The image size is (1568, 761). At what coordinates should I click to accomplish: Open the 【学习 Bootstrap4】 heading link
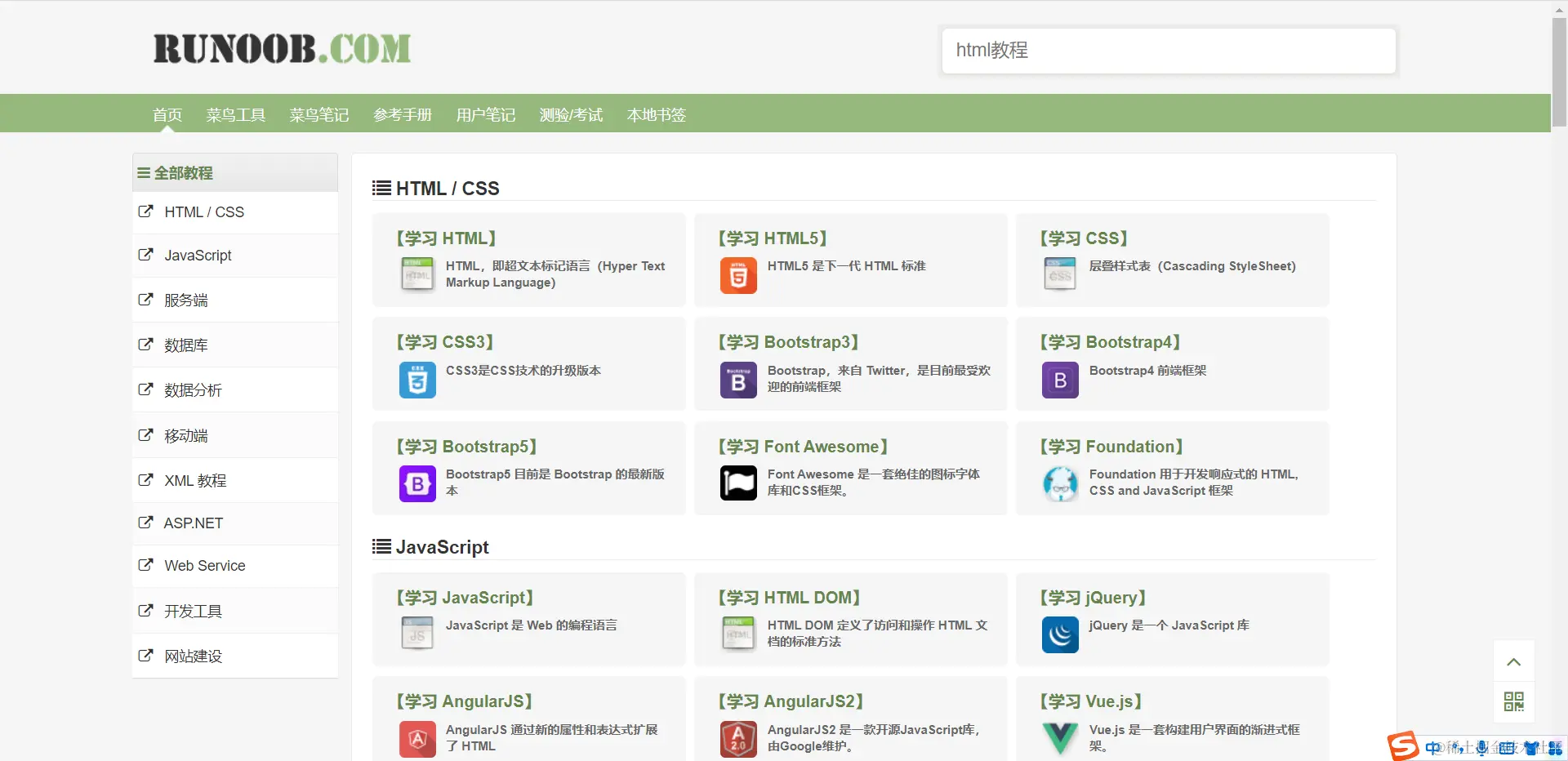coord(1110,342)
